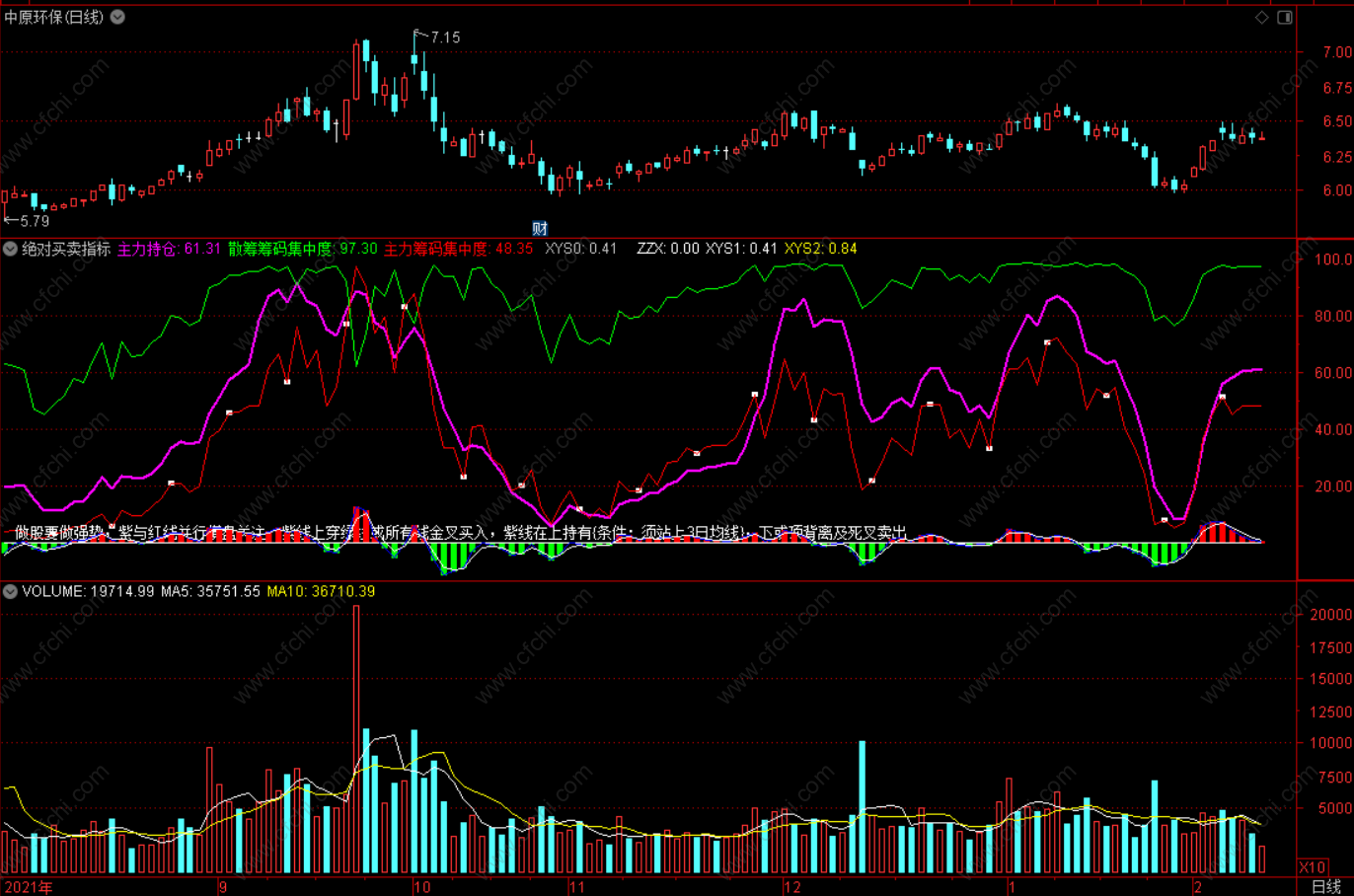The height and width of the screenshot is (896, 1354).
Task: Select month 10 on the time axis
Action: click(422, 887)
